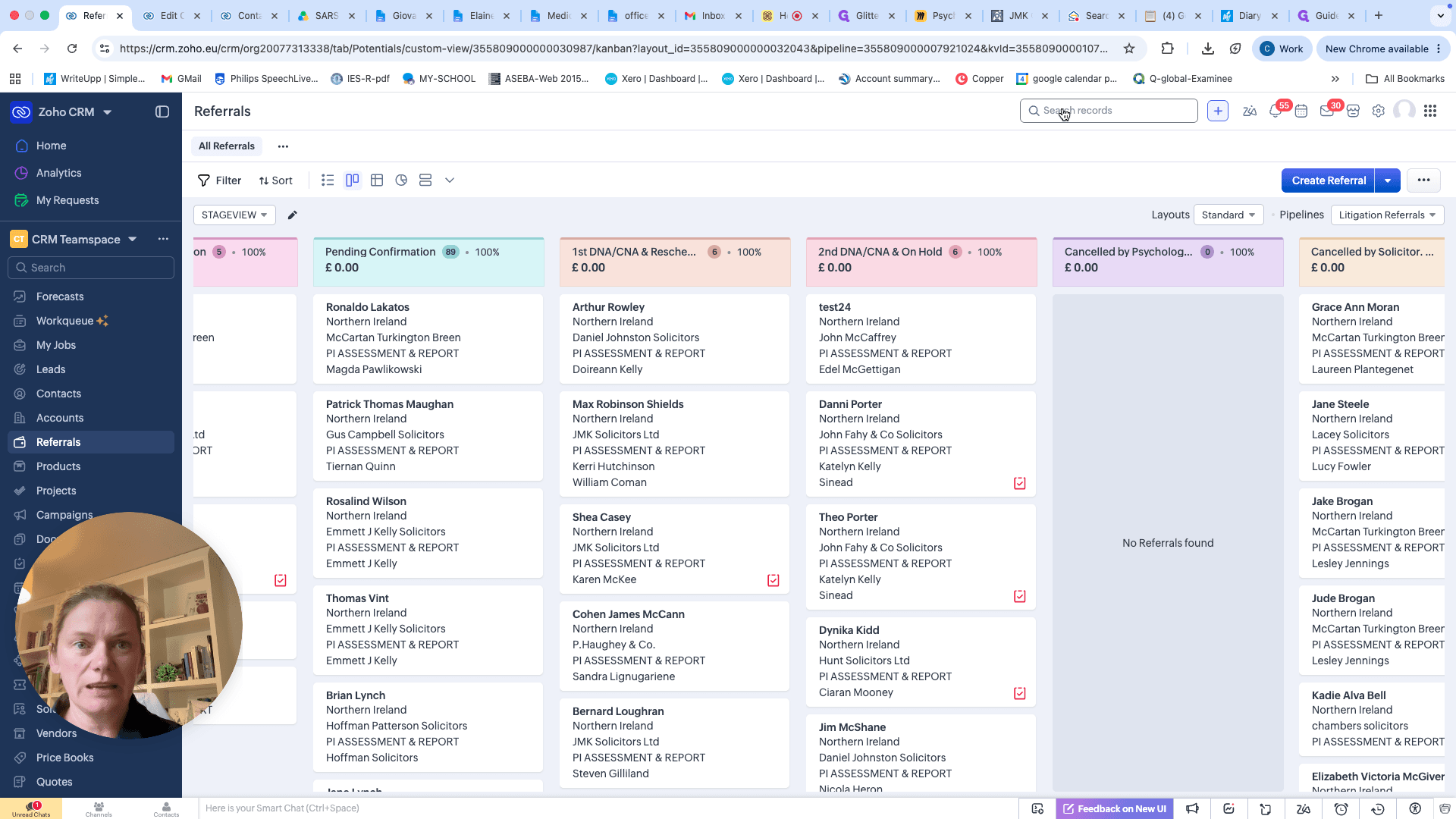Screen dimensions: 1456x819
Task: Expand the STAGEVIEW dropdown
Action: click(x=234, y=215)
